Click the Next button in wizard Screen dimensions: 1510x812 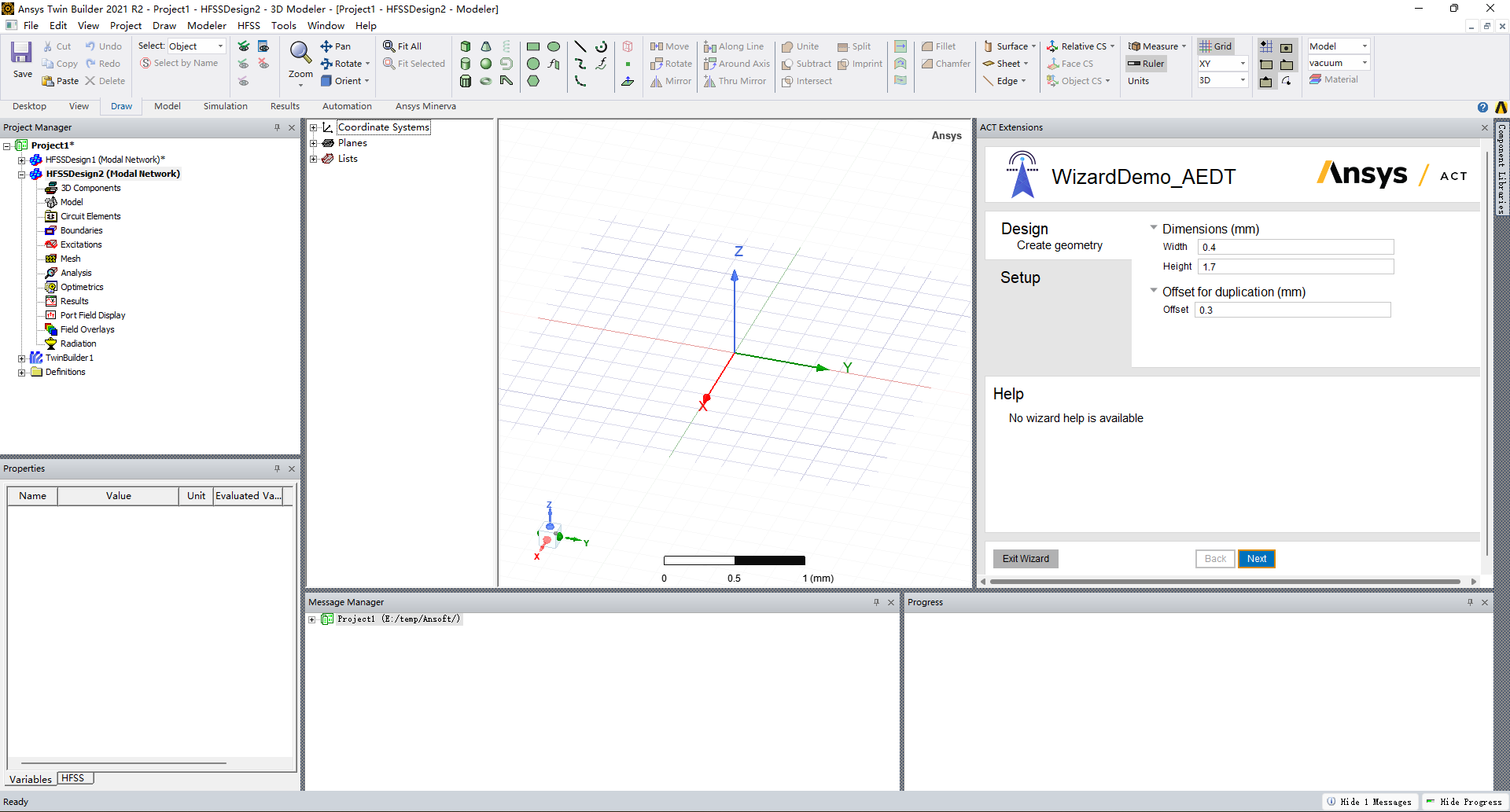(x=1256, y=559)
